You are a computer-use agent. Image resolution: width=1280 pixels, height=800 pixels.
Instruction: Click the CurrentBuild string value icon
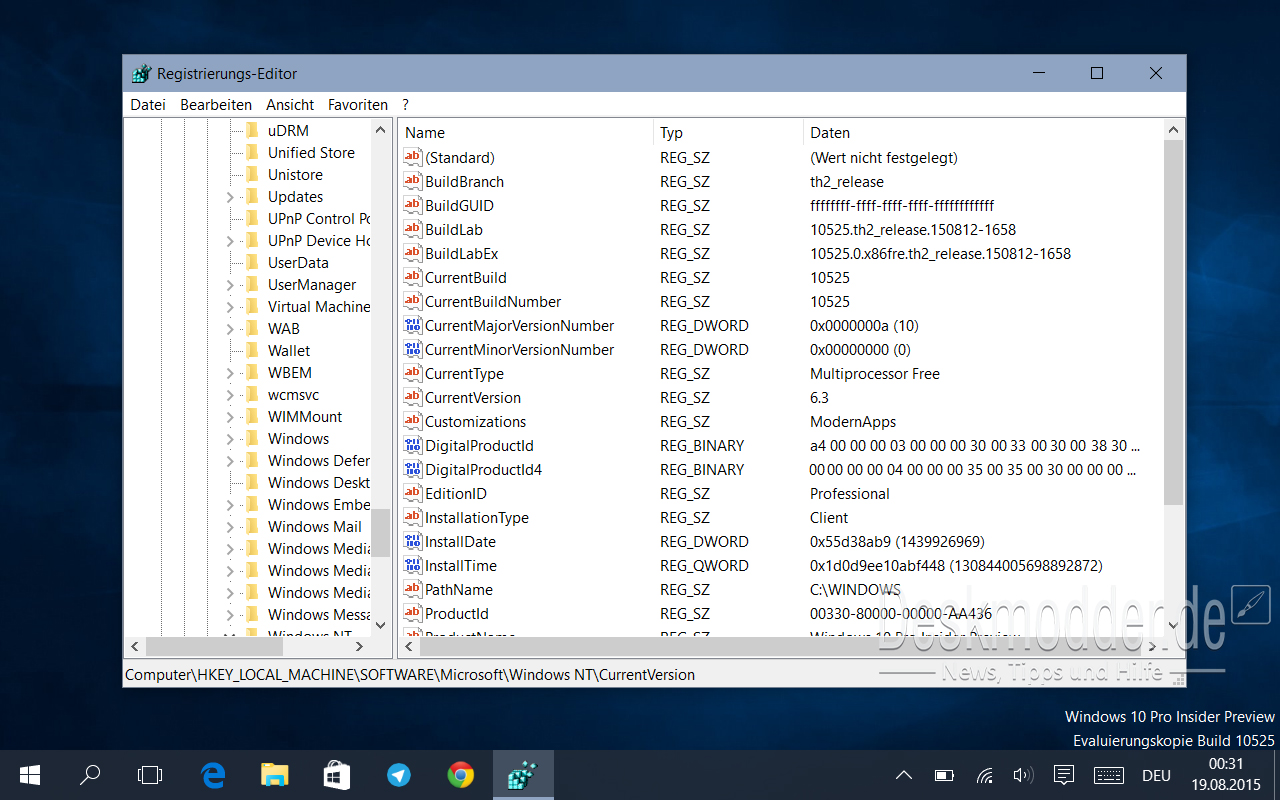pos(413,277)
